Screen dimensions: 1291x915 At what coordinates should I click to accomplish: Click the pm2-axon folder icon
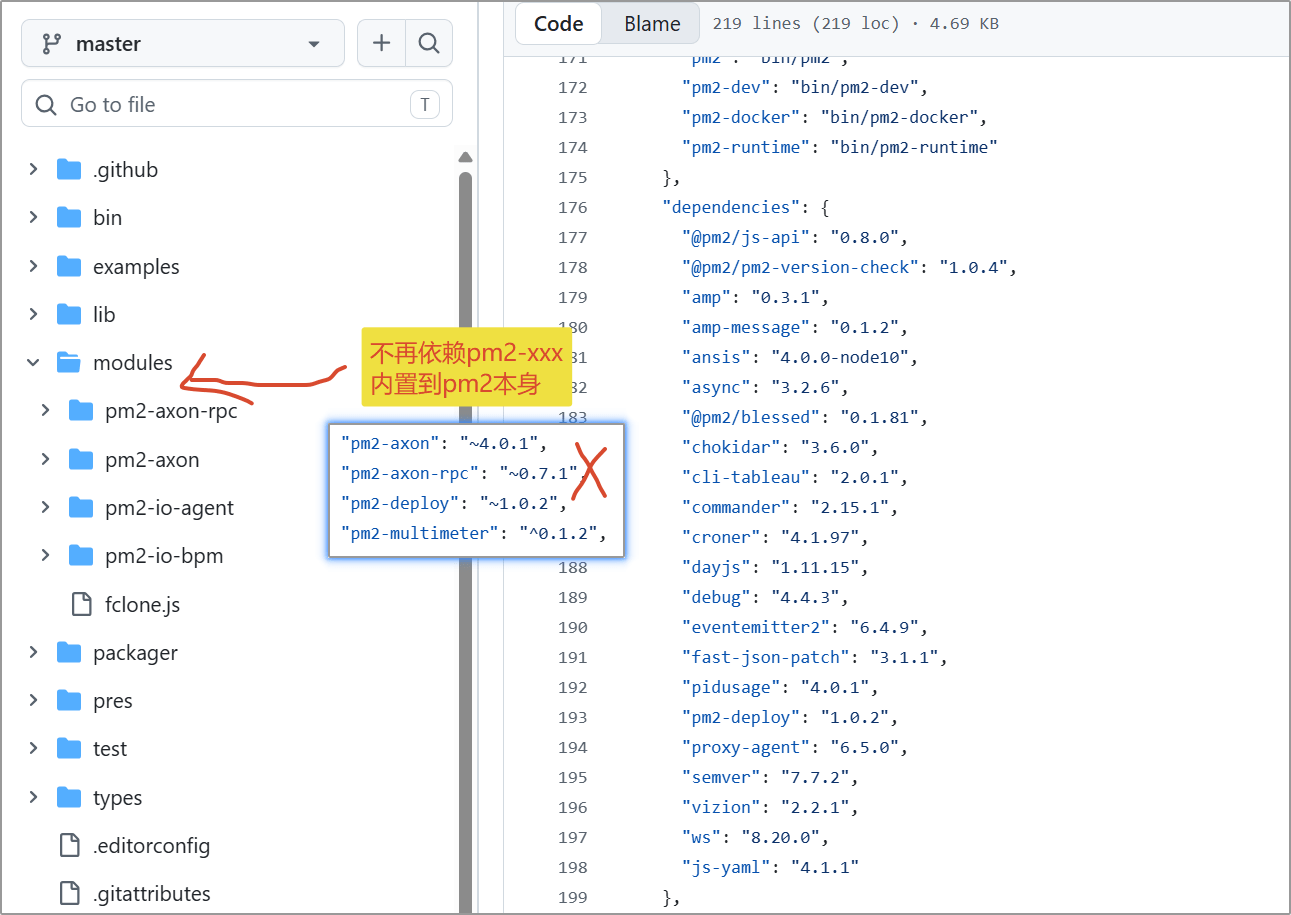pos(81,459)
